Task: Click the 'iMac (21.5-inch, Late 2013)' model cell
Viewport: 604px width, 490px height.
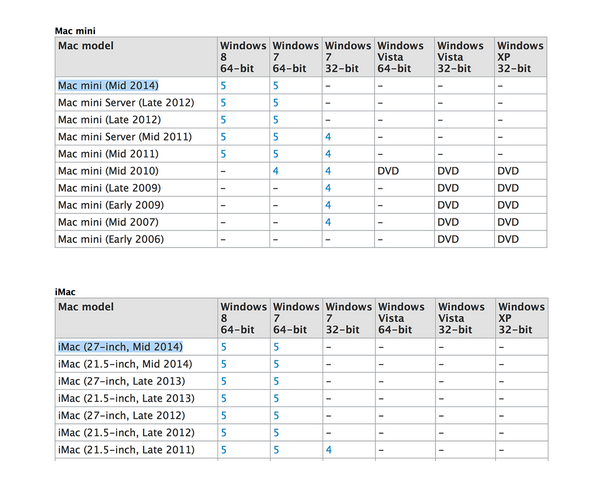Action: [136, 398]
